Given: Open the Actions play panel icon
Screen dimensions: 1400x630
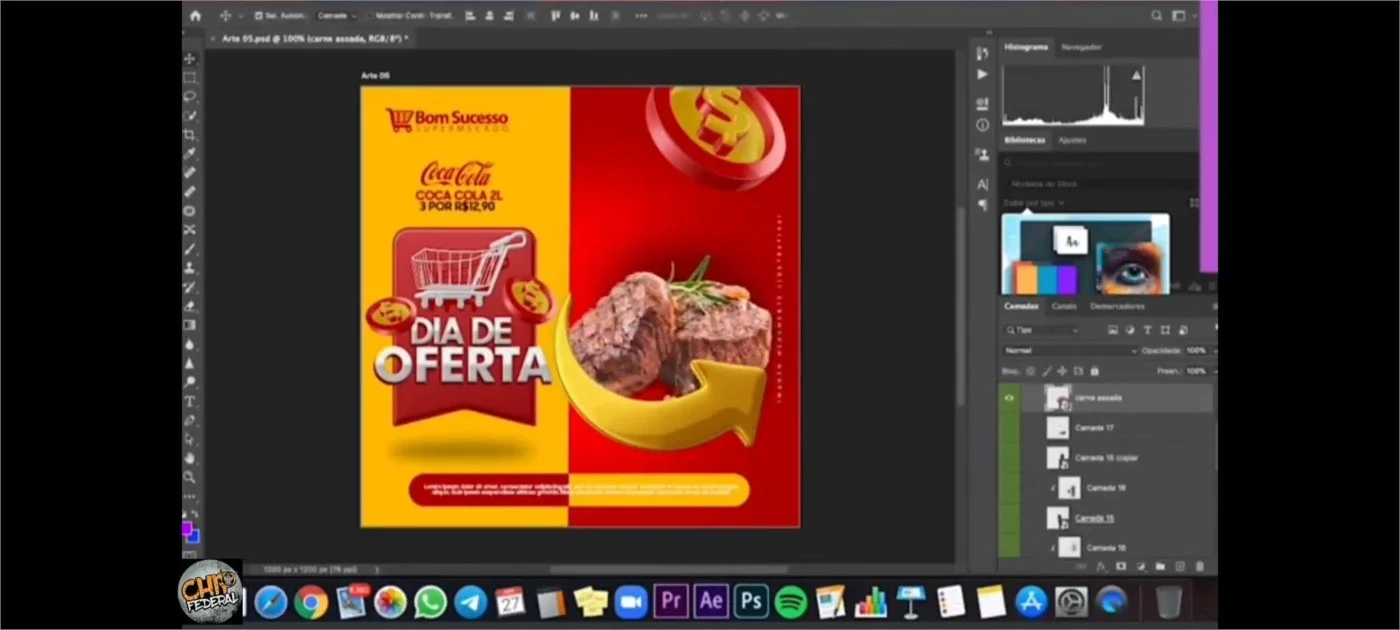Looking at the screenshot, I should (983, 74).
